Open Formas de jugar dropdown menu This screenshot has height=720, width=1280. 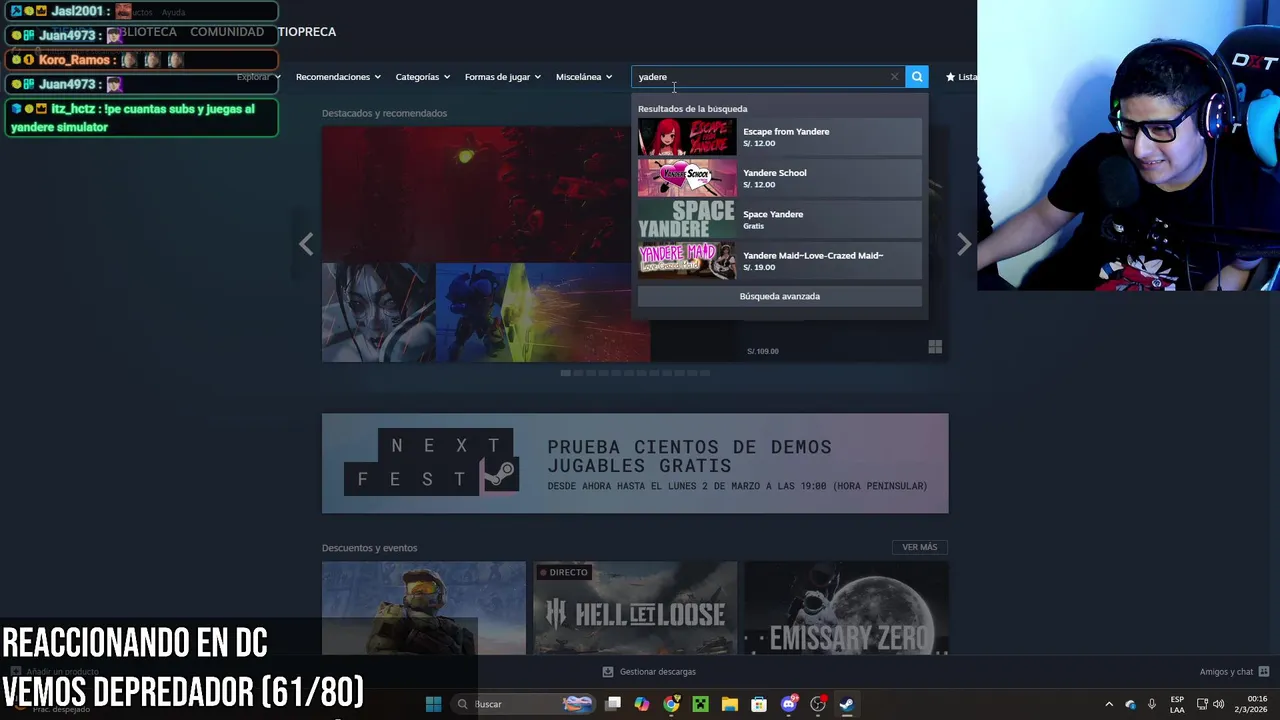pyautogui.click(x=502, y=77)
